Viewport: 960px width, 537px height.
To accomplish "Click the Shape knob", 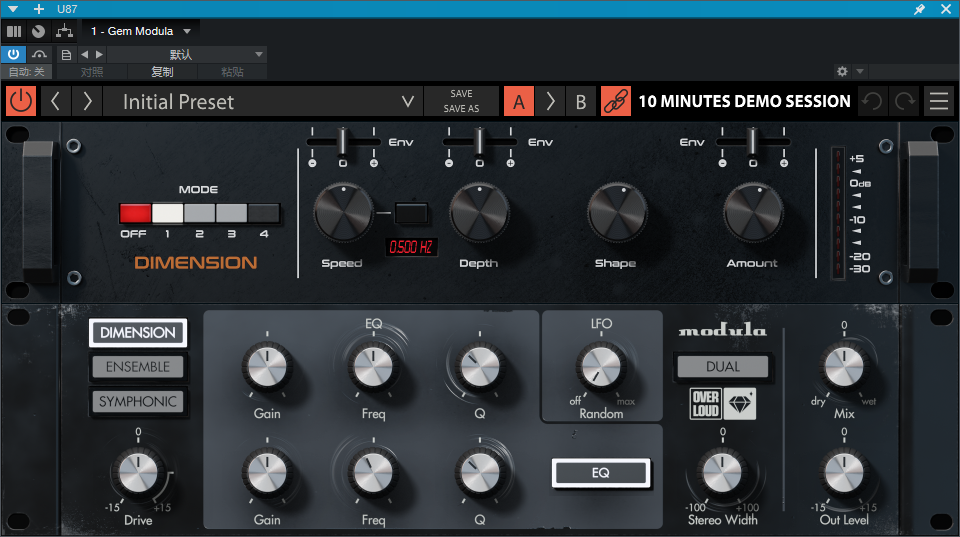I will click(617, 212).
